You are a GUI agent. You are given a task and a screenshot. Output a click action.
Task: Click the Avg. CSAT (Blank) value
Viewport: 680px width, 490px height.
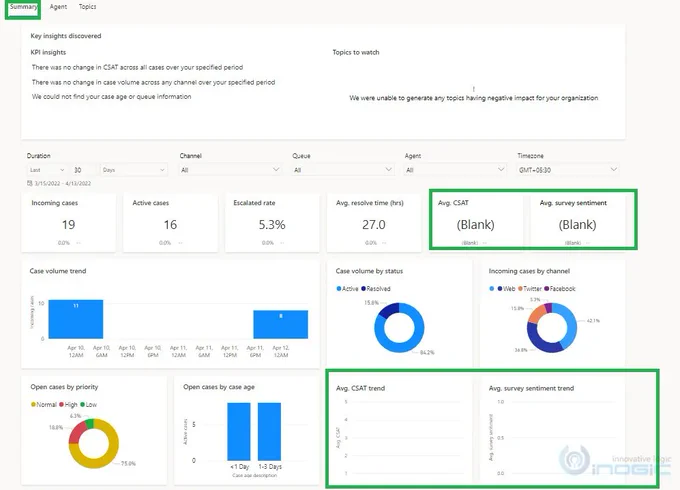click(475, 225)
